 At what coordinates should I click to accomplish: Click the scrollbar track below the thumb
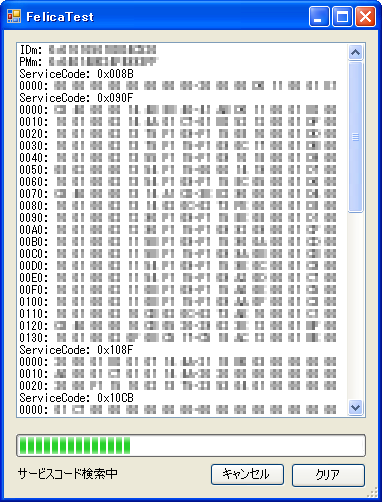click(x=355, y=305)
